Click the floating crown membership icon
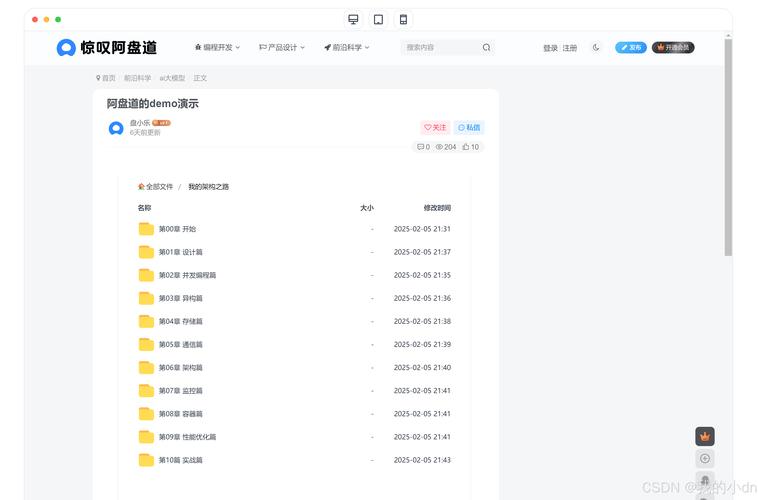 tap(705, 437)
